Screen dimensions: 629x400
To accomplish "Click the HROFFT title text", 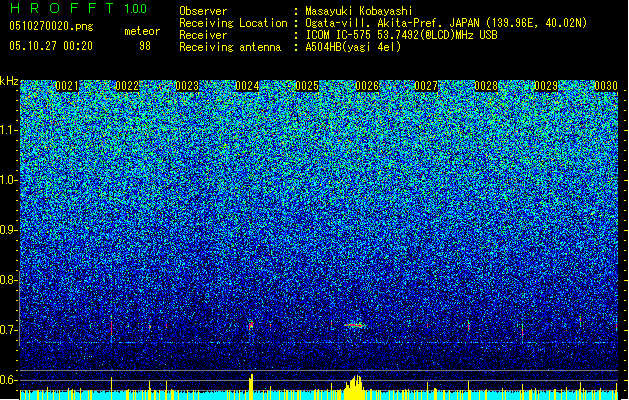I will [x=62, y=8].
